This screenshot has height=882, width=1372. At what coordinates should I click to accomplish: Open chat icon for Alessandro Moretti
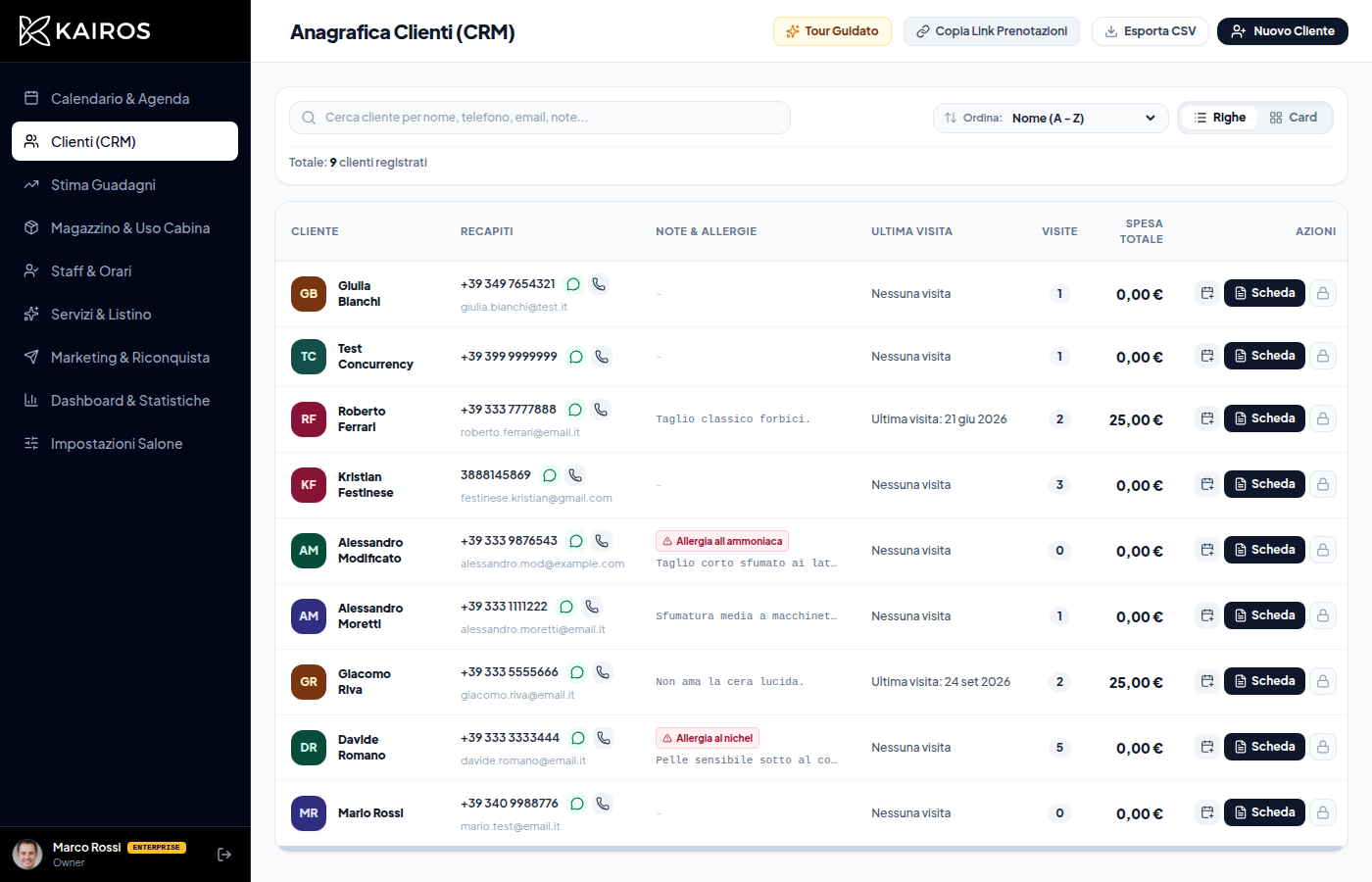coord(566,607)
